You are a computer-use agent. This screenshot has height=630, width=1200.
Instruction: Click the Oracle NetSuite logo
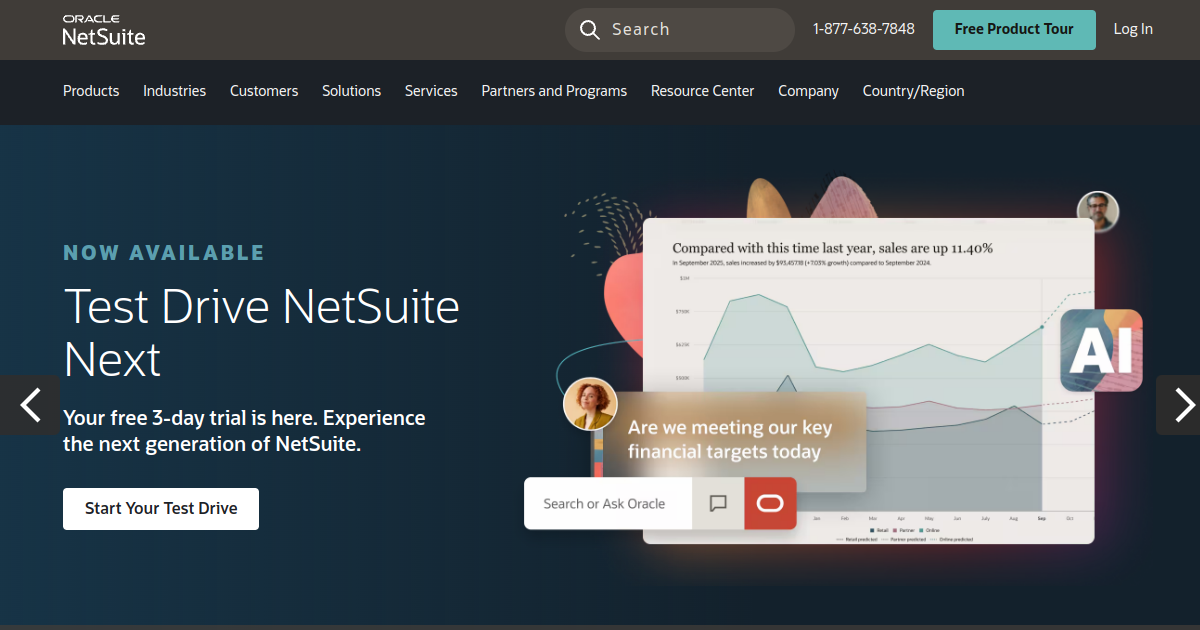point(104,30)
